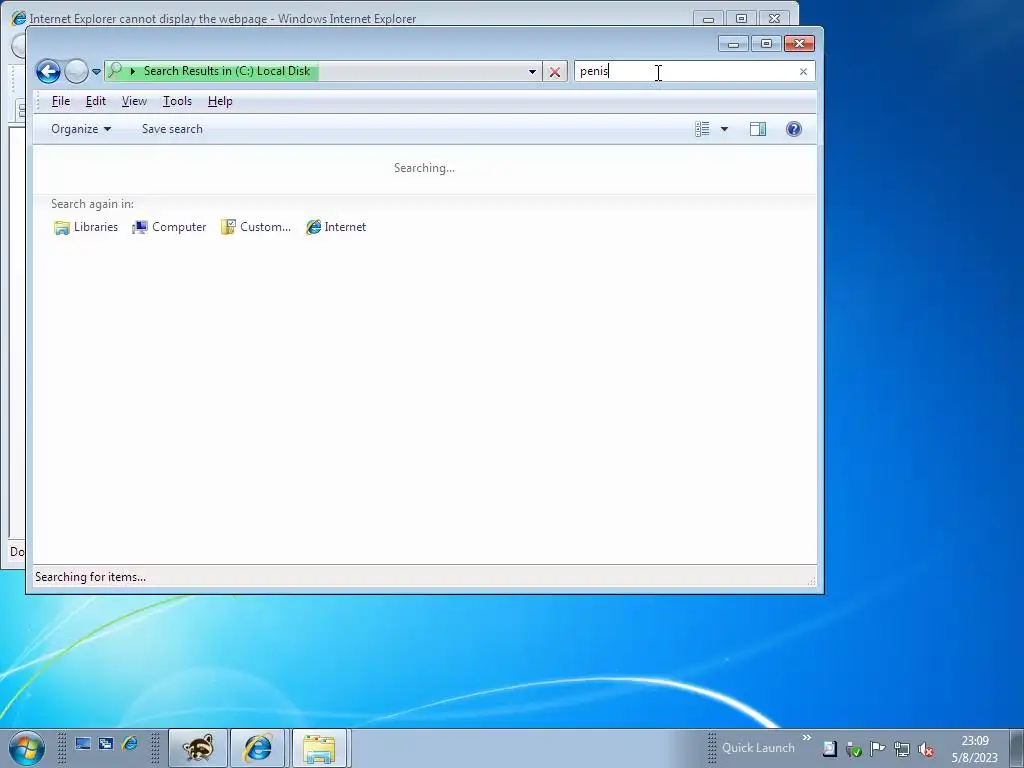Screen dimensions: 1024x768
Task: Search again in Computer
Action: click(x=169, y=227)
